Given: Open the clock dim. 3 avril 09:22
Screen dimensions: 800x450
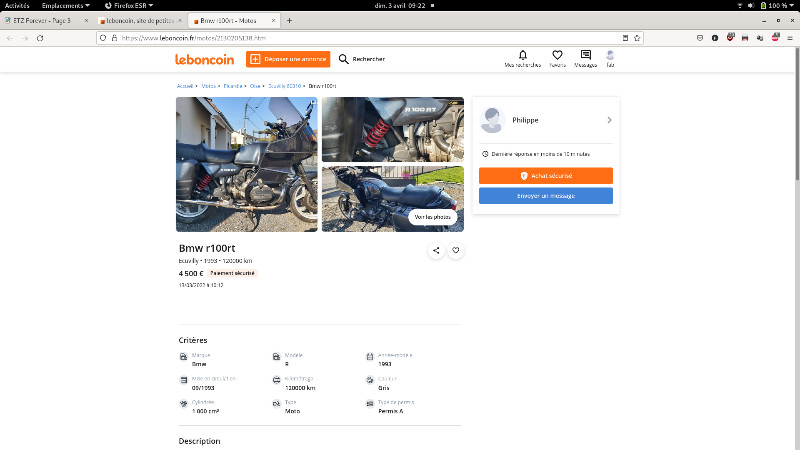Looking at the screenshot, I should click(x=400, y=6).
